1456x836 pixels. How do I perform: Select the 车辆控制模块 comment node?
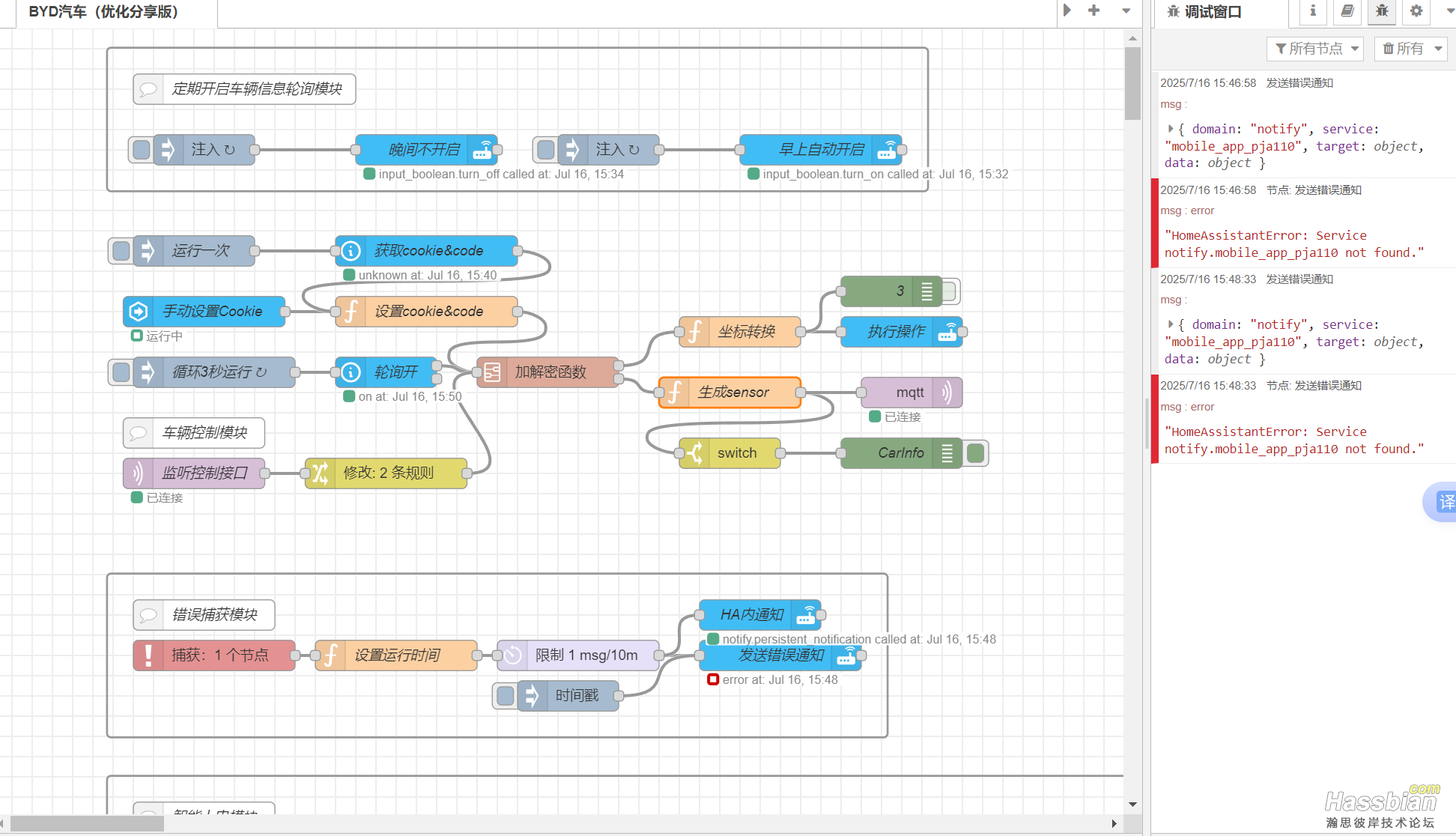coord(194,433)
